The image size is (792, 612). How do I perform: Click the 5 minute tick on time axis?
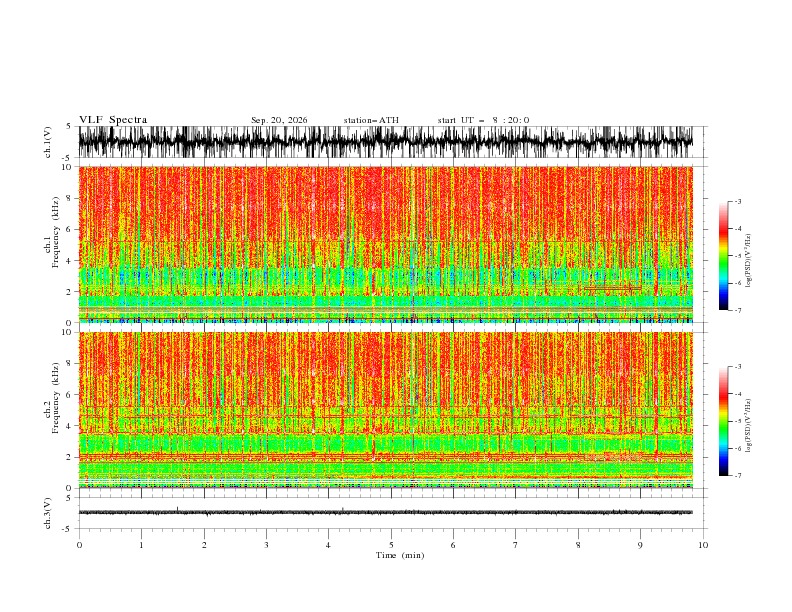click(x=391, y=545)
